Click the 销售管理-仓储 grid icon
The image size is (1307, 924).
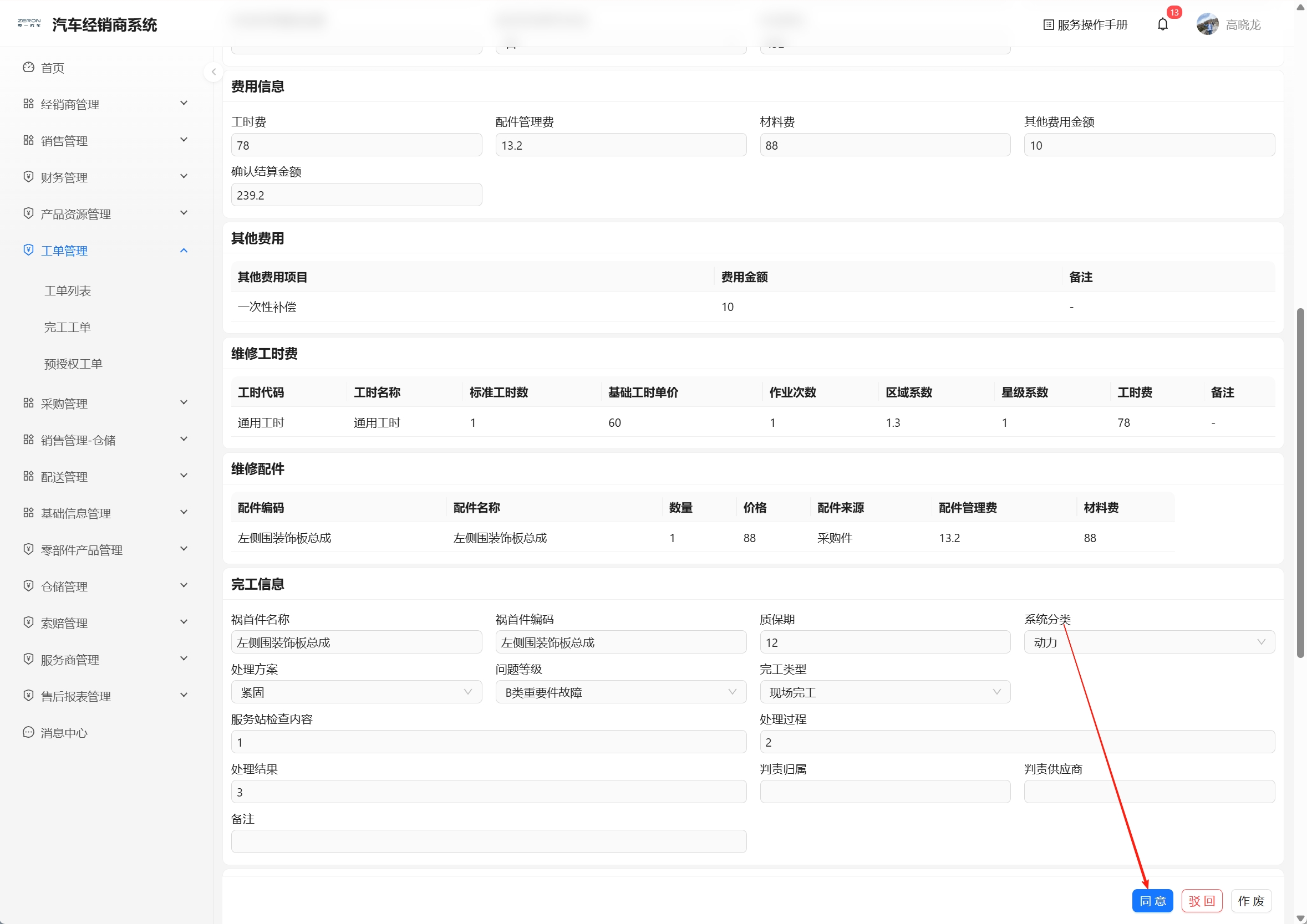28,439
